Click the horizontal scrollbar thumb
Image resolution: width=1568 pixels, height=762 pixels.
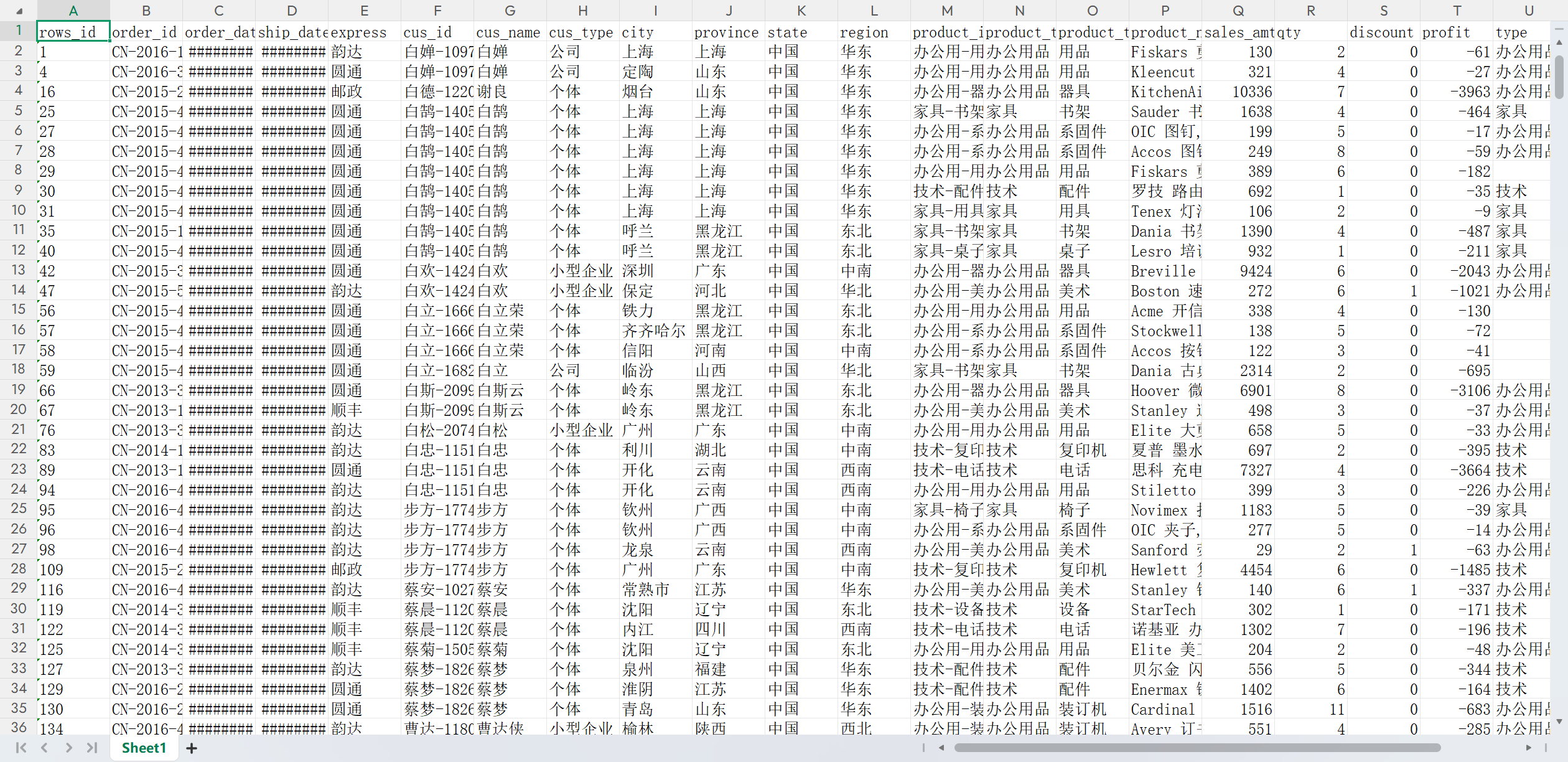tap(1197, 748)
